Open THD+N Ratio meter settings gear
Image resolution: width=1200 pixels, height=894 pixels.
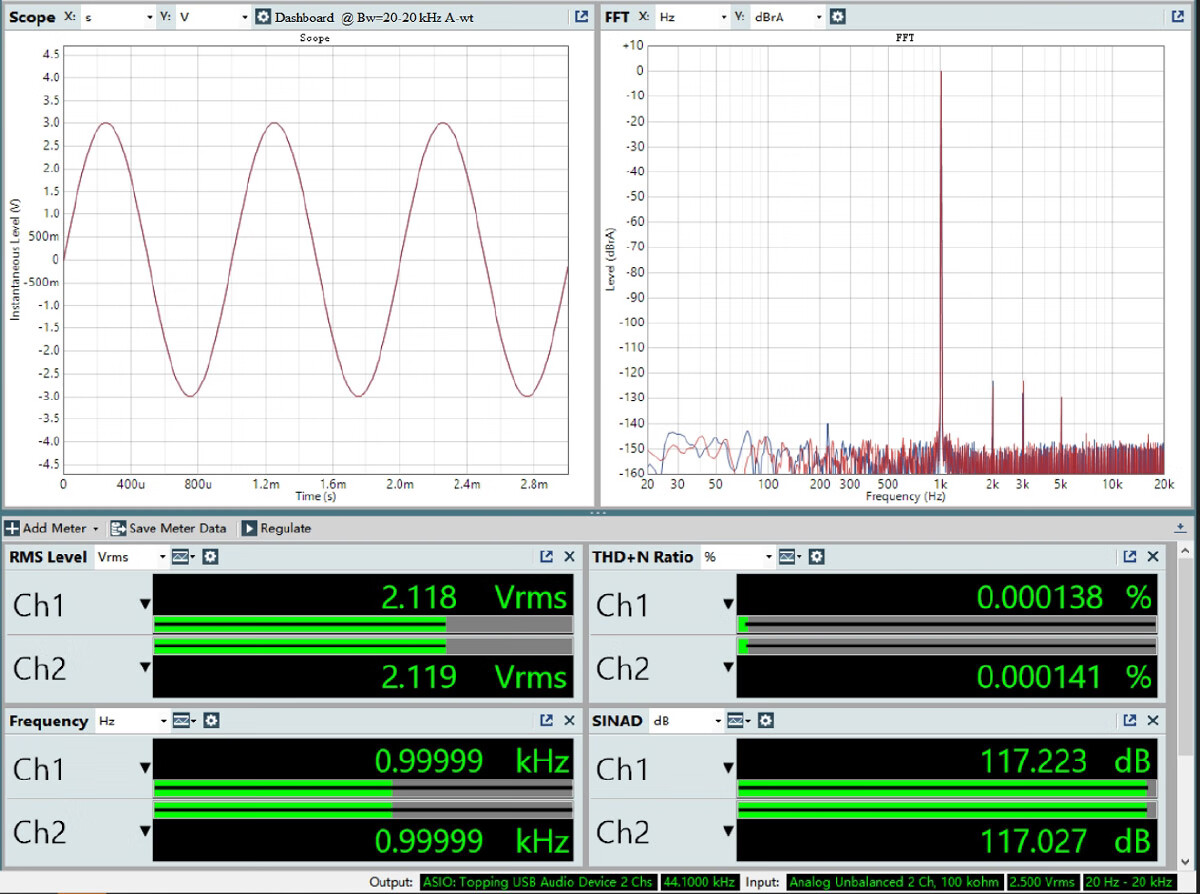tap(817, 557)
